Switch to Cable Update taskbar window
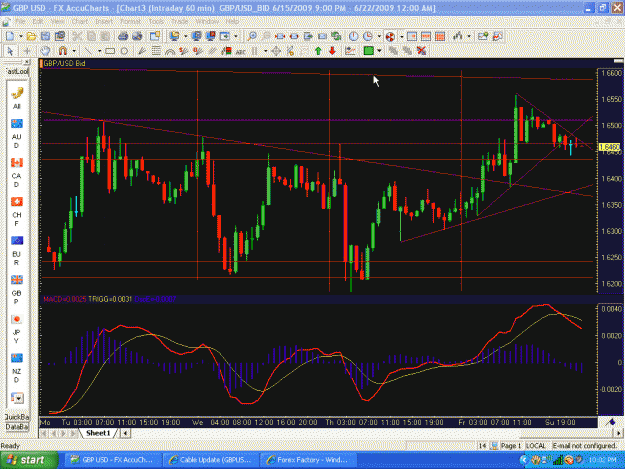This screenshot has height=469, width=625. point(210,460)
